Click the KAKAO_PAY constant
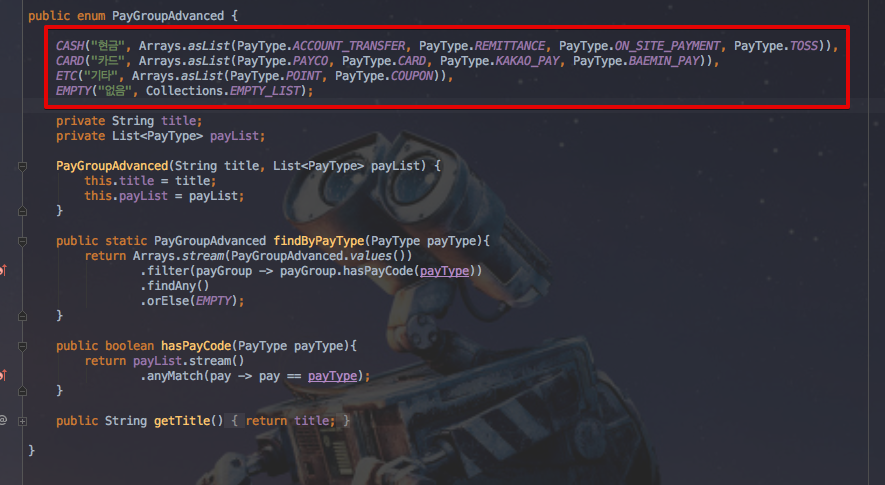 point(527,61)
